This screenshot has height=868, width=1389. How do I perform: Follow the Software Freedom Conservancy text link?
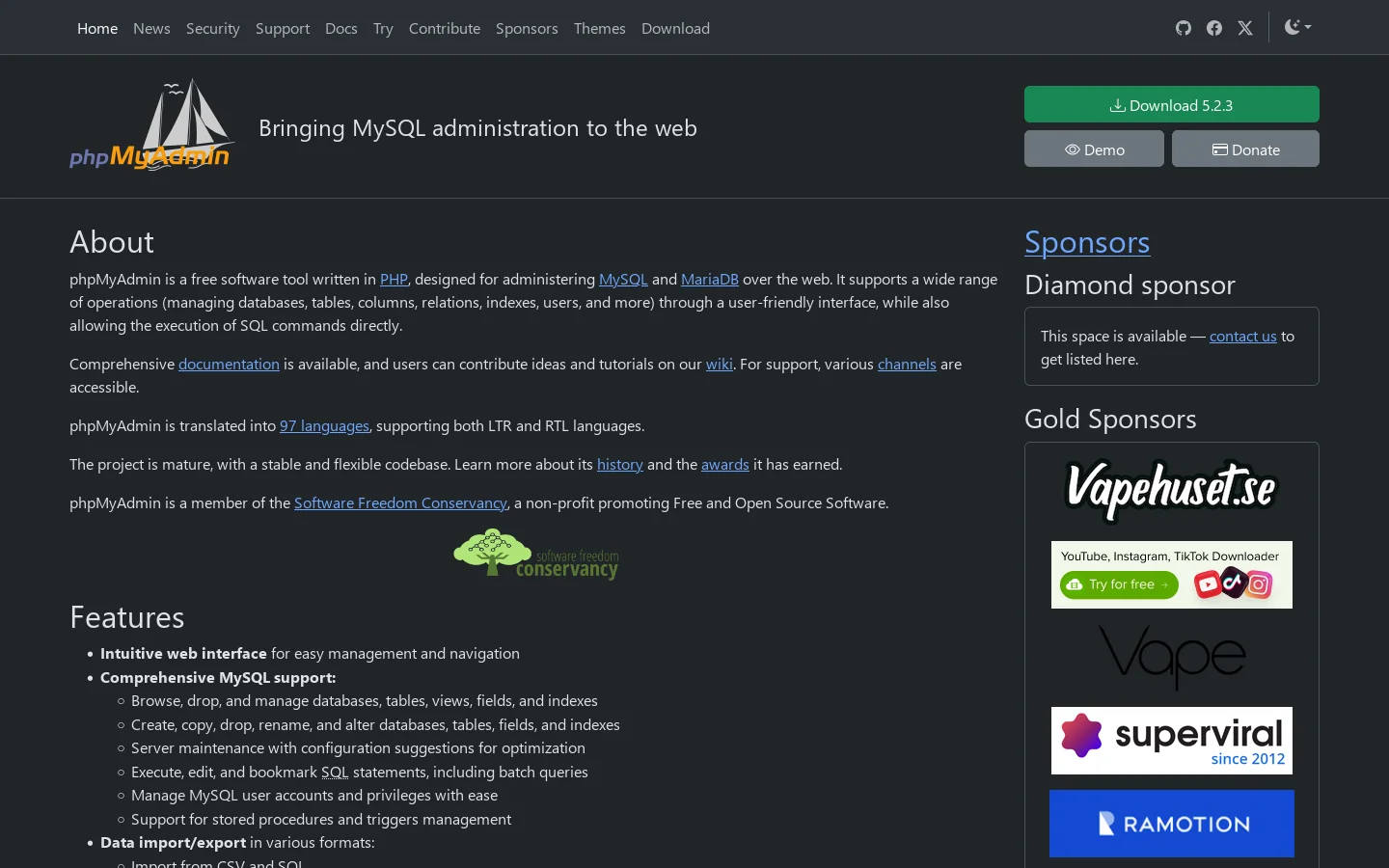pos(400,503)
